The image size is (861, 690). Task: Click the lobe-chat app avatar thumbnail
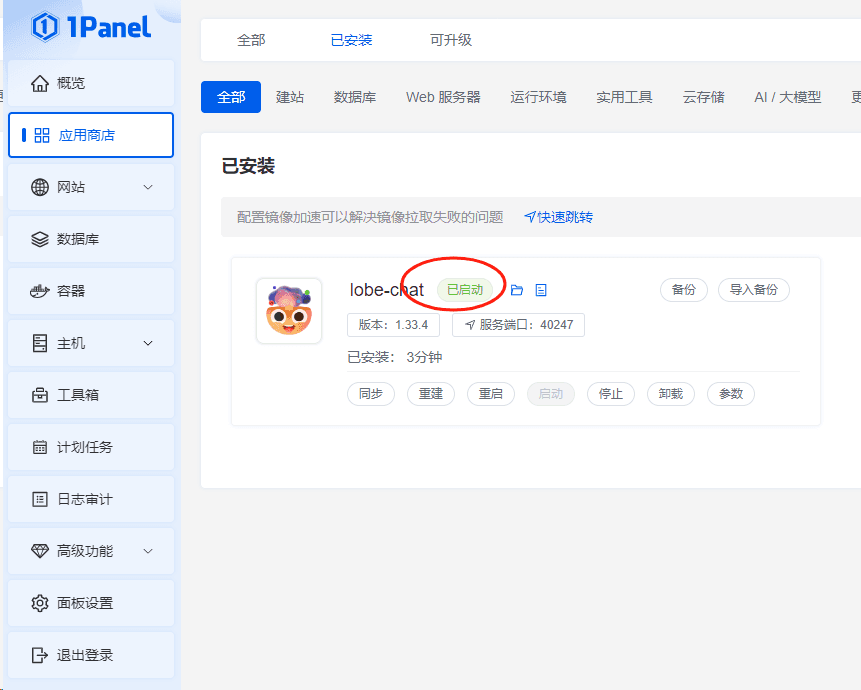(289, 311)
